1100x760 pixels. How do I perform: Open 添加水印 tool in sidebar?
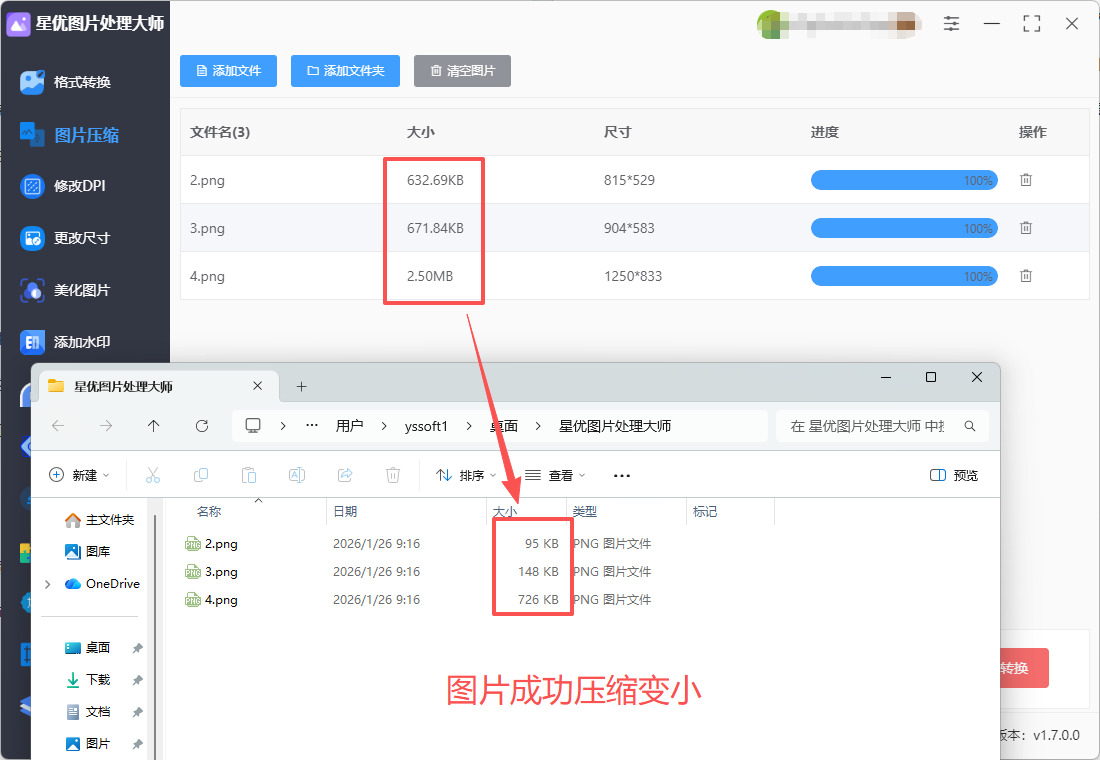coord(65,342)
